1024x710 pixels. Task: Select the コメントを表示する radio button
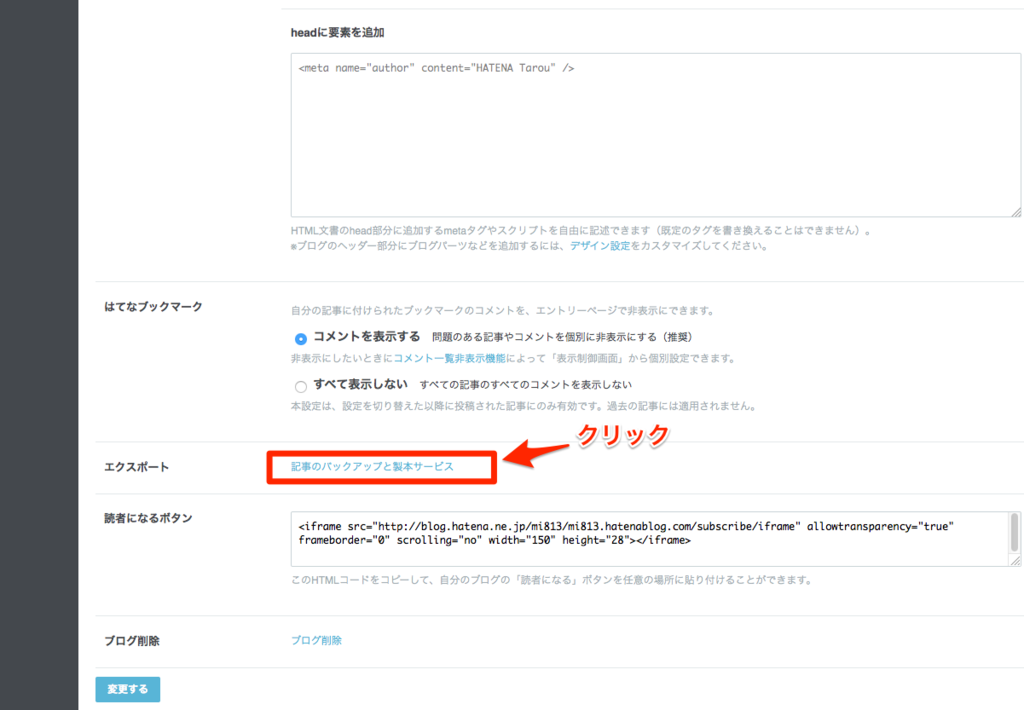[x=301, y=339]
